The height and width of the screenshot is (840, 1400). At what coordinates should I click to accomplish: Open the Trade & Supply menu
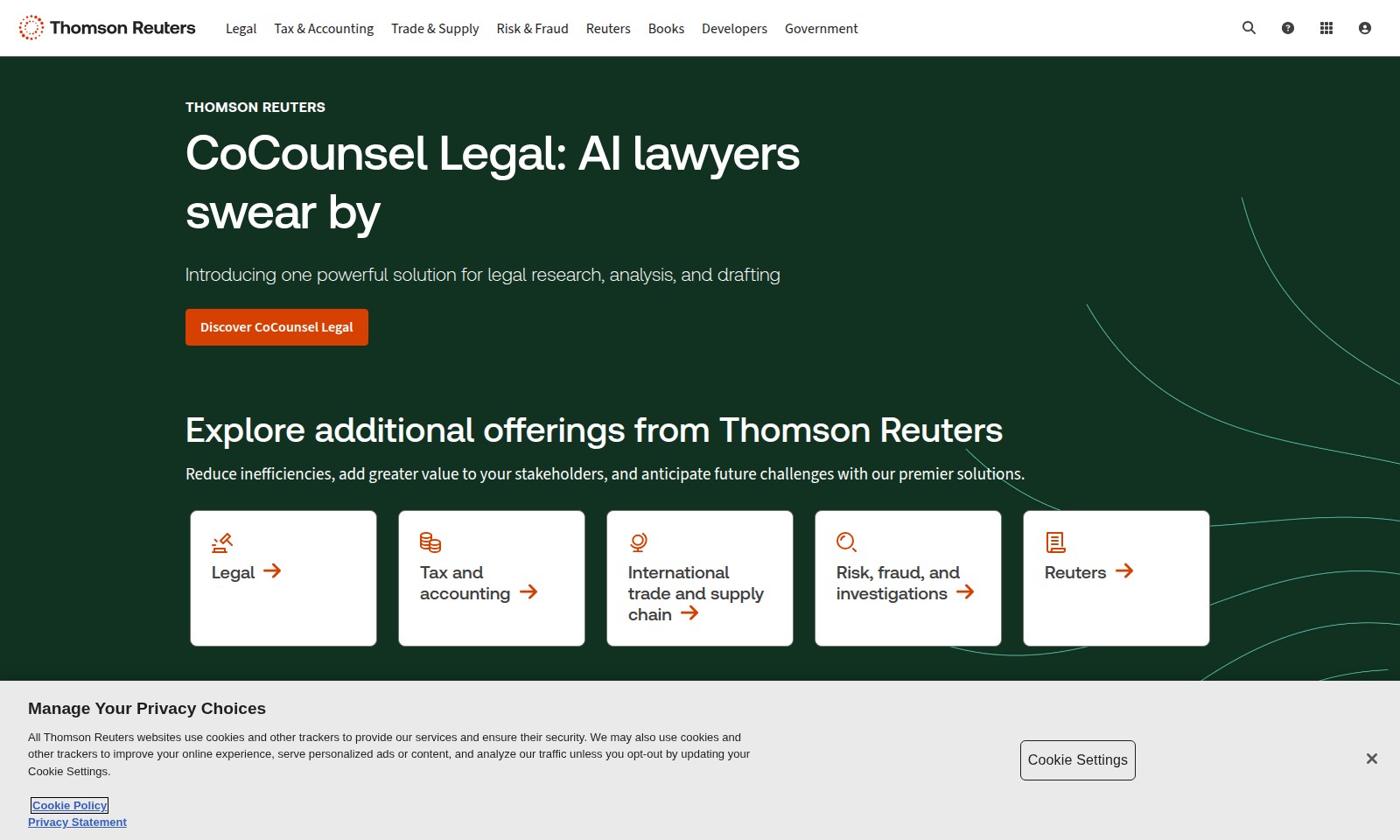pyautogui.click(x=435, y=29)
